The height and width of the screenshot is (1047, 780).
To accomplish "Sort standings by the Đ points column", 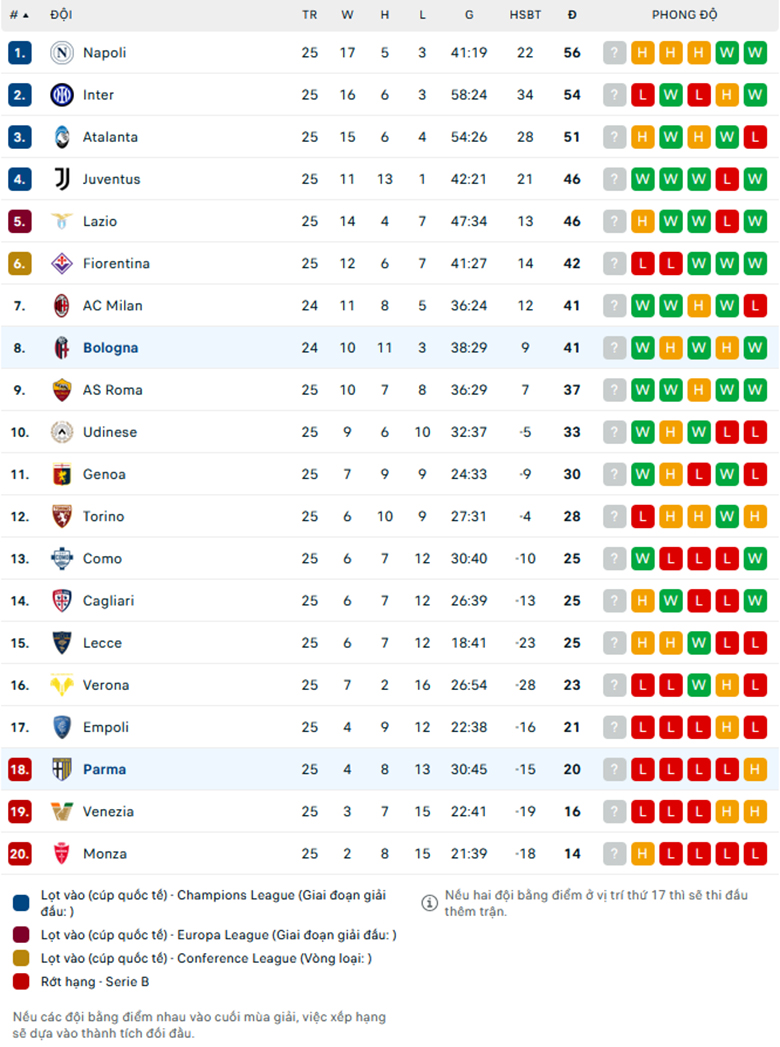I will (572, 15).
